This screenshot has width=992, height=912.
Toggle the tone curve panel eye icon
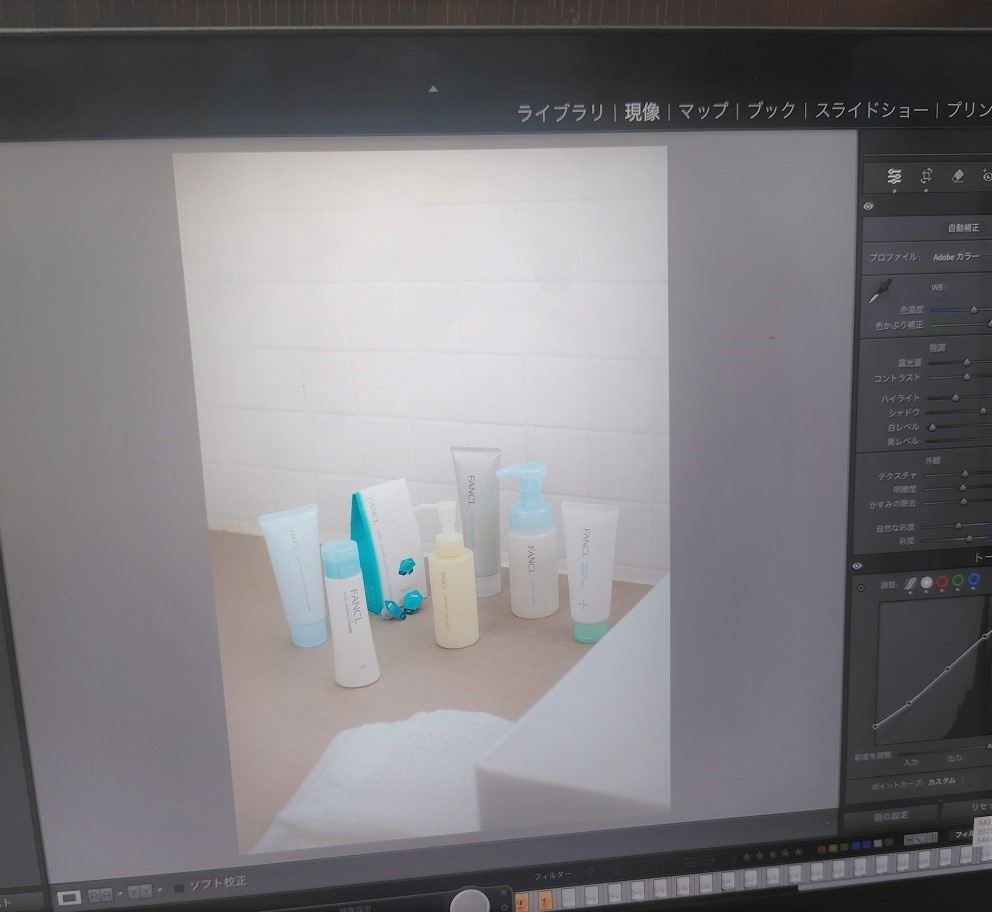tap(859, 564)
